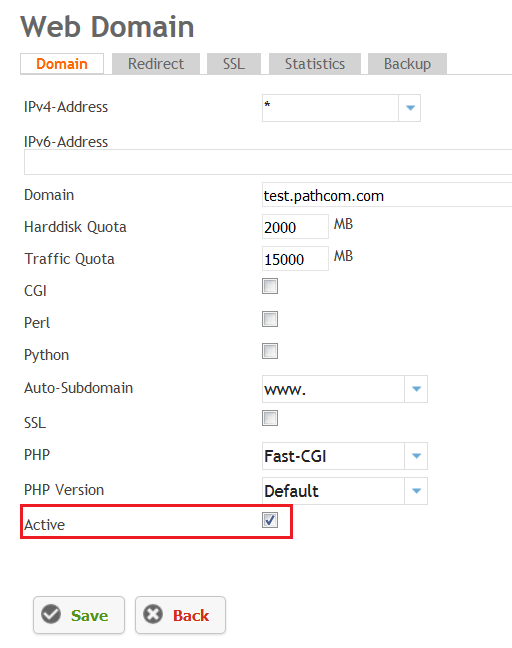512x648 pixels.
Task: Click the X icon on Back button
Action: (x=153, y=615)
